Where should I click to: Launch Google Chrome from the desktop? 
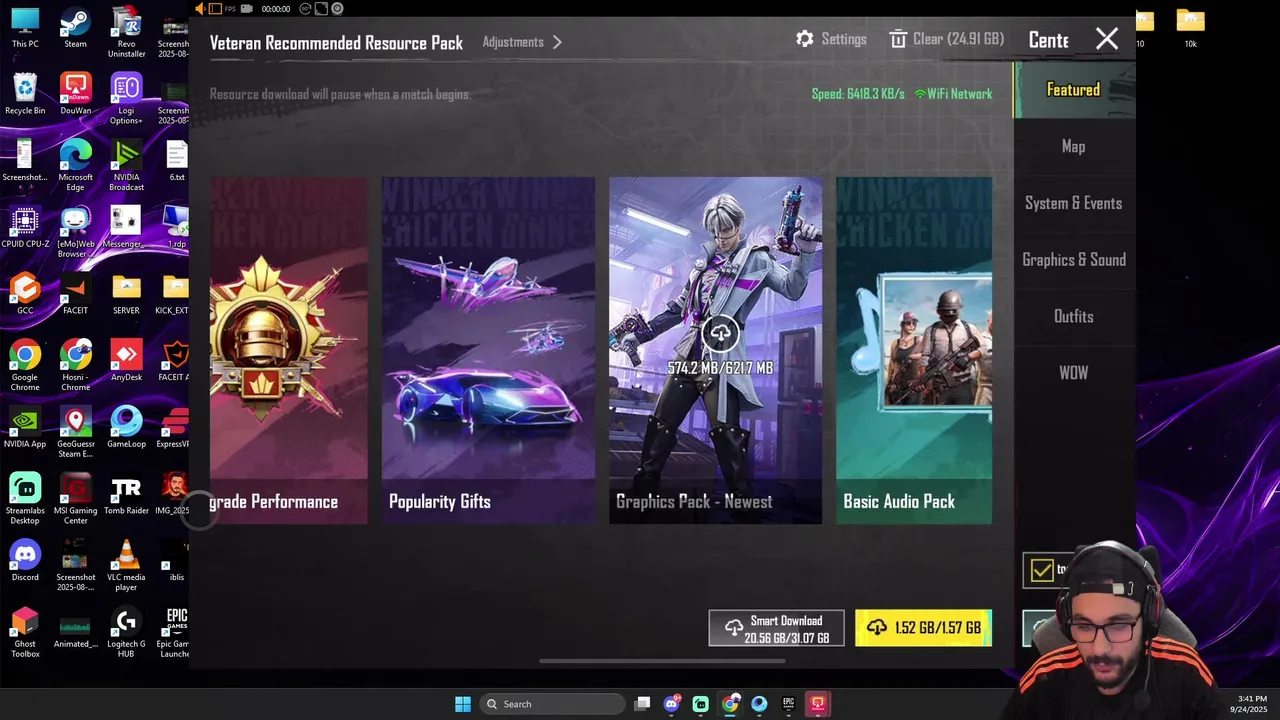[25, 365]
